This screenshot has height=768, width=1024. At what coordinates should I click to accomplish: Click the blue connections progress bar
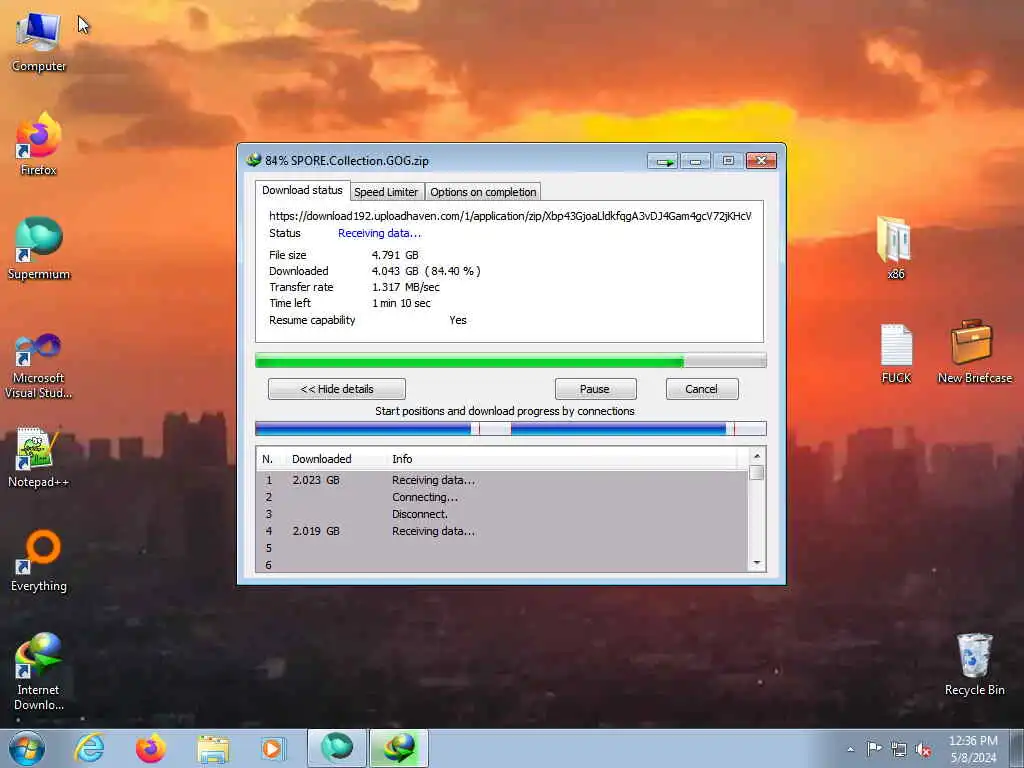pos(511,428)
